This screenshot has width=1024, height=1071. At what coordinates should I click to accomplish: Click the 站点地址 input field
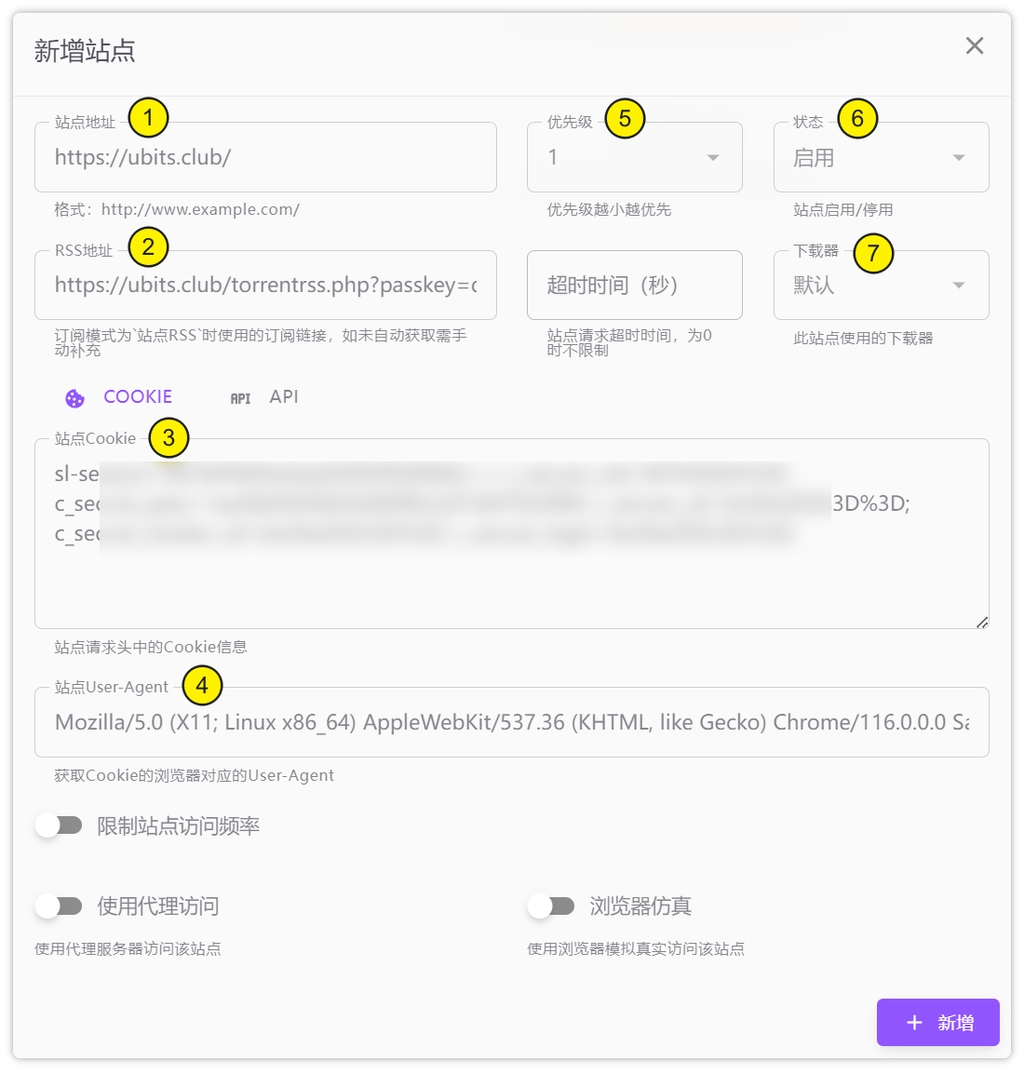point(265,158)
